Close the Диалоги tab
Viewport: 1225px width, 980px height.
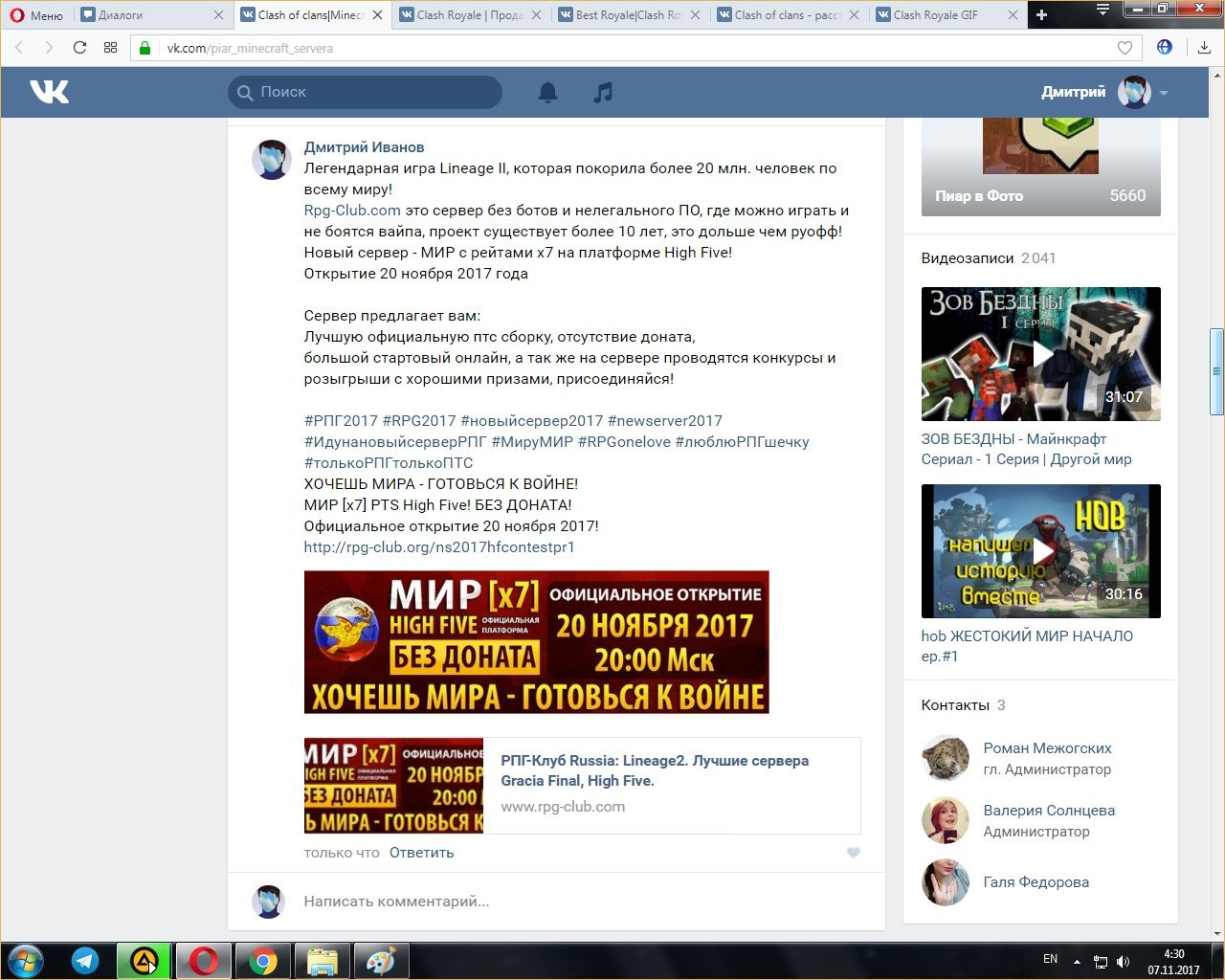tap(218, 15)
